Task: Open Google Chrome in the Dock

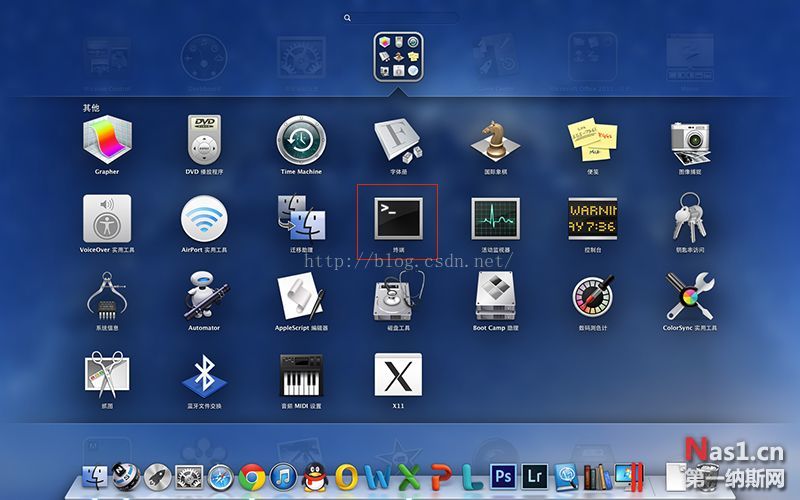Action: [252, 477]
